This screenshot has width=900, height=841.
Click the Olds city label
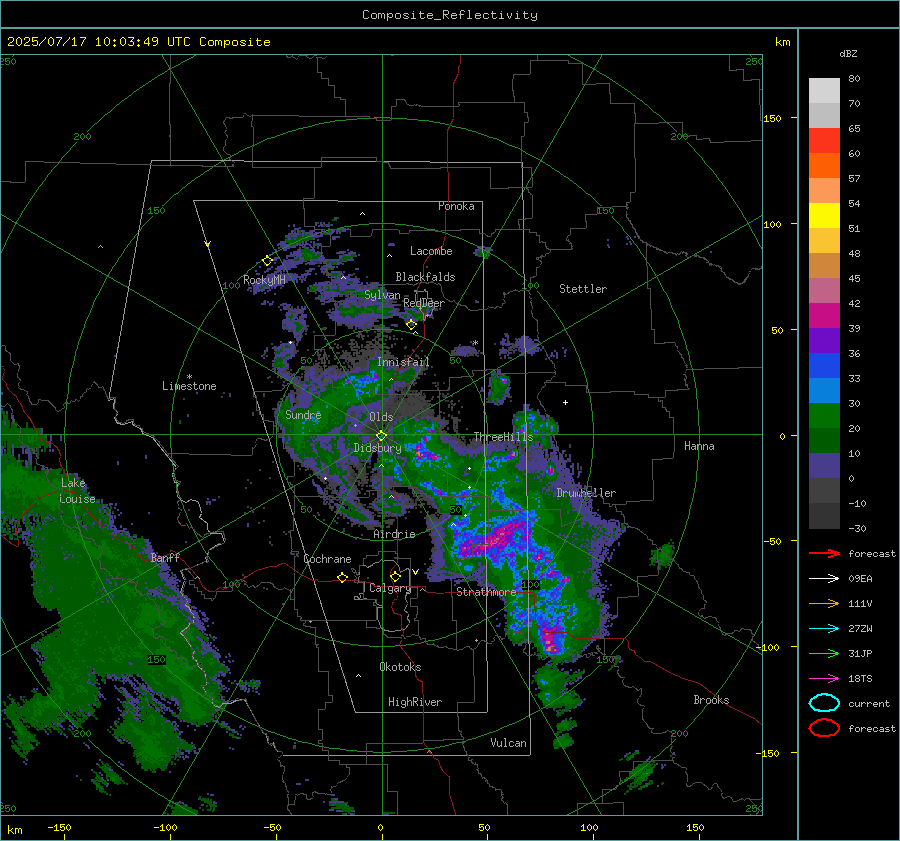(381, 417)
